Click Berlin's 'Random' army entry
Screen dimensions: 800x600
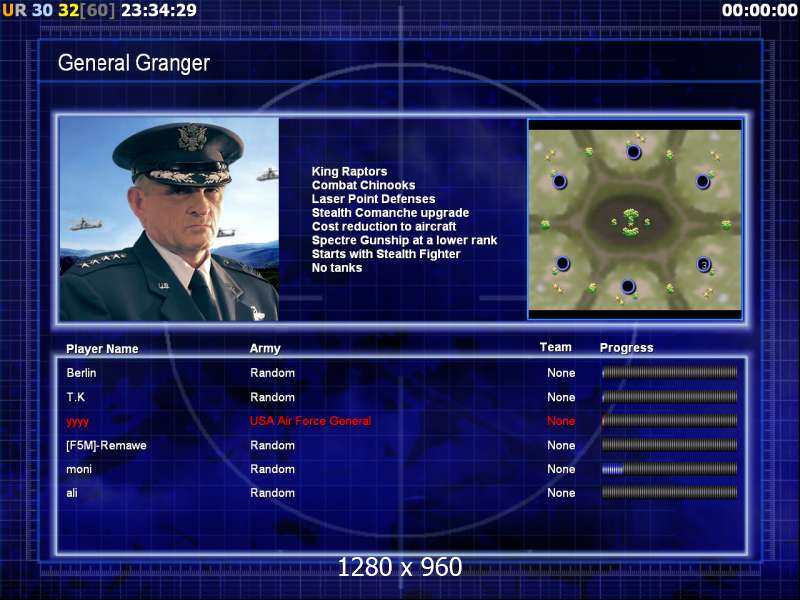(272, 373)
